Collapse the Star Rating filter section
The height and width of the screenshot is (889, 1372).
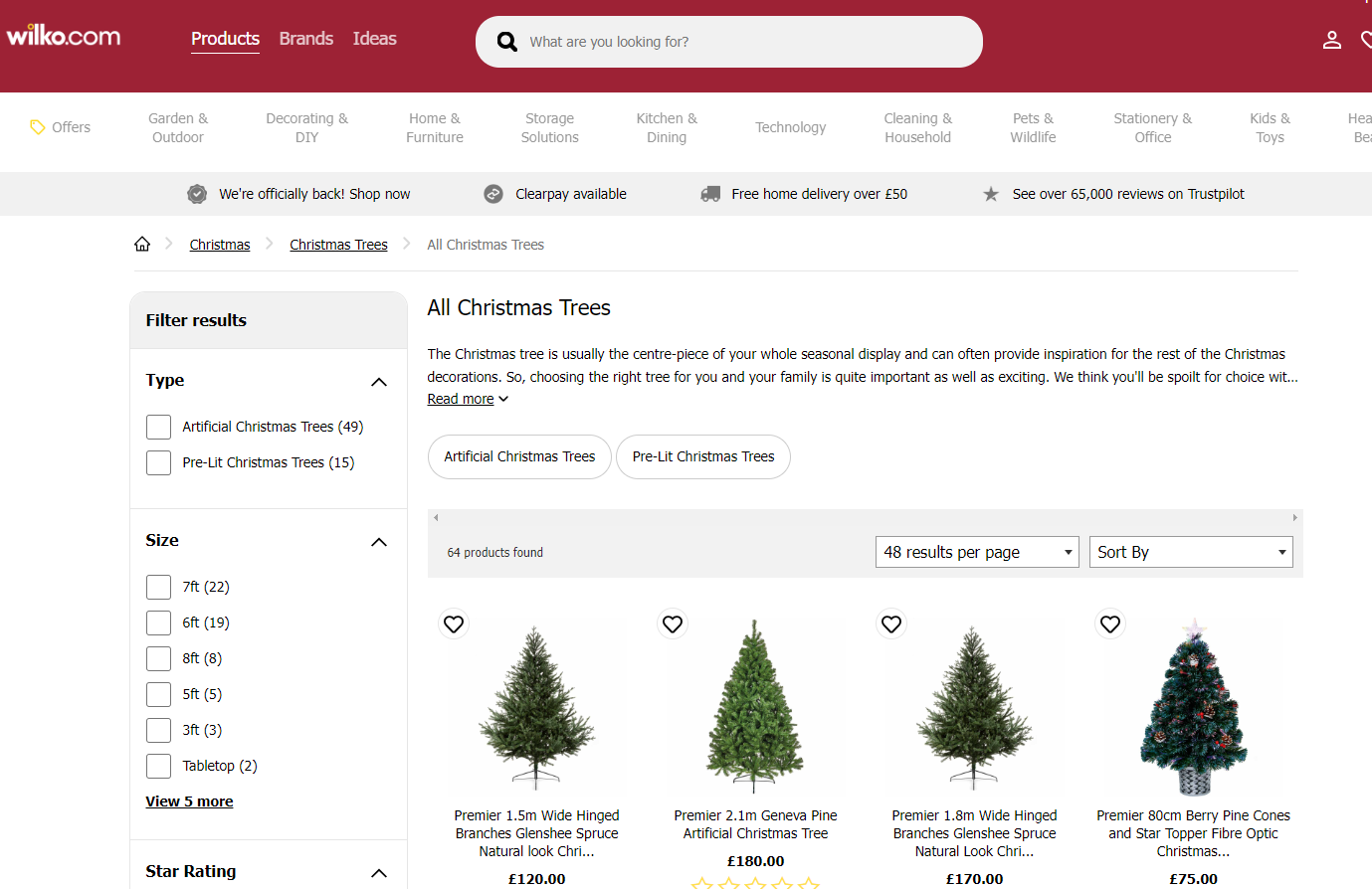tap(379, 873)
